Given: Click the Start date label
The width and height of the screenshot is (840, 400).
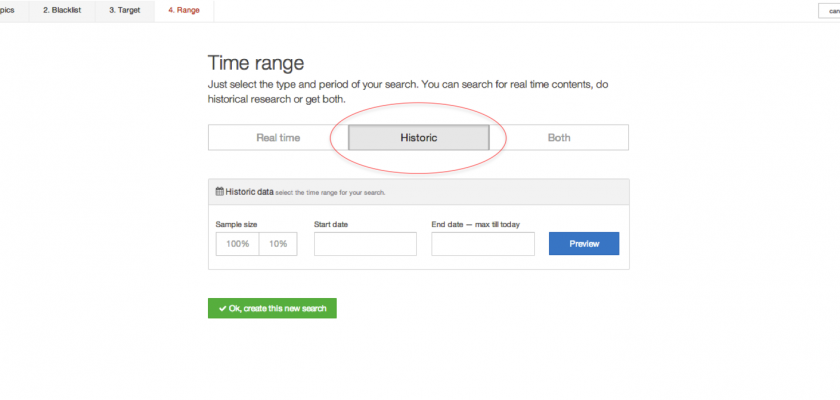Looking at the screenshot, I should 331,224.
